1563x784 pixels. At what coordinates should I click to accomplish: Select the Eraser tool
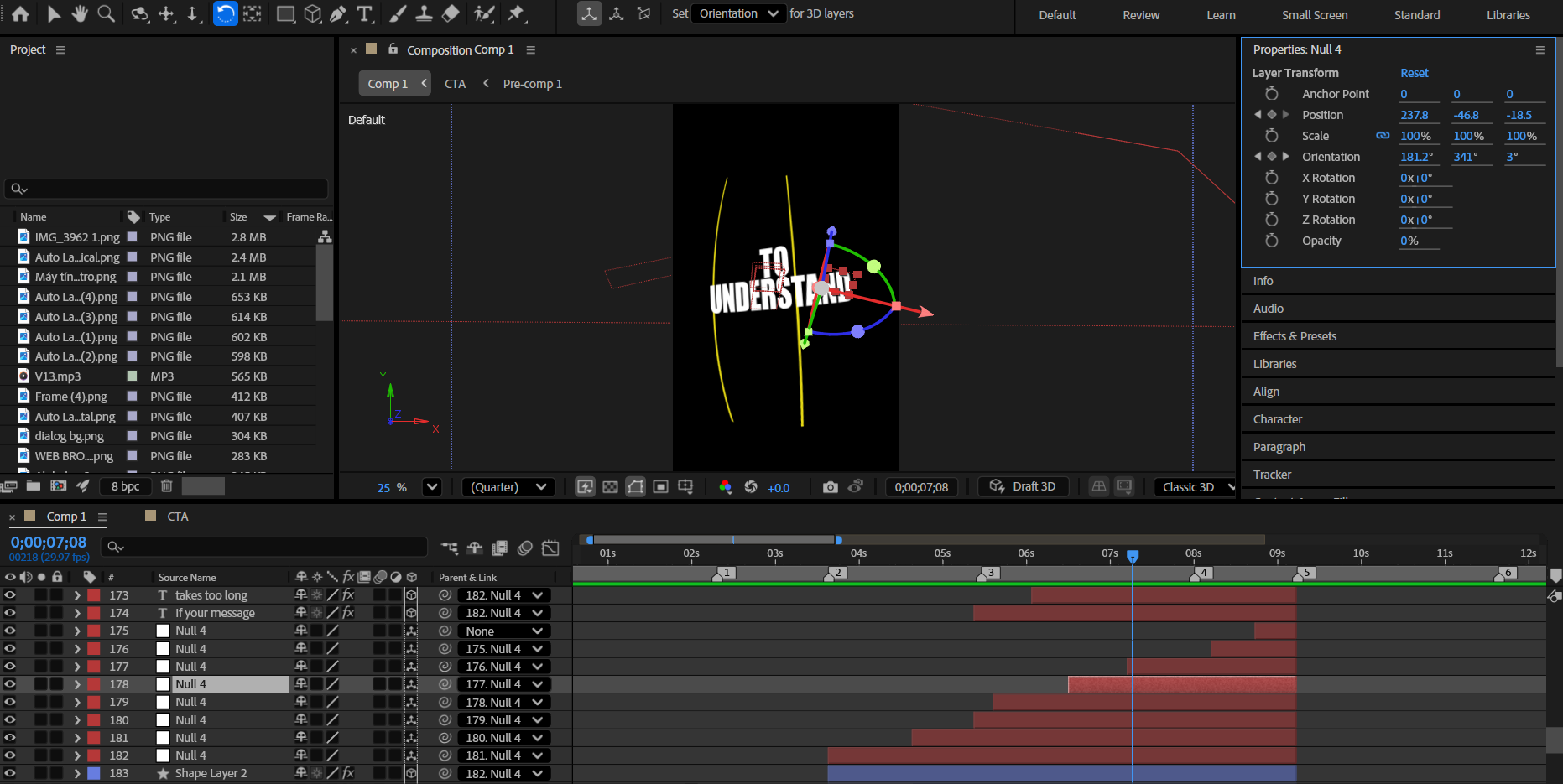(451, 13)
